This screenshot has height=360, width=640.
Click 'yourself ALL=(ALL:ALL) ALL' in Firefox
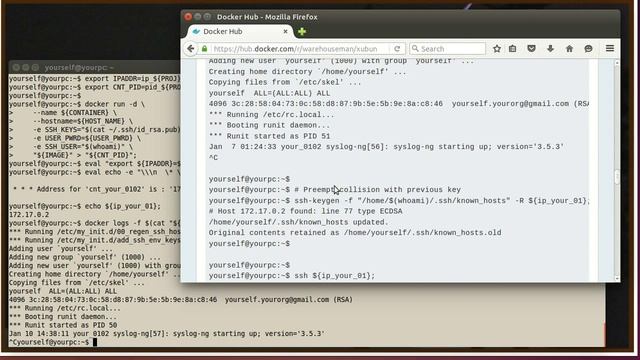point(269,93)
